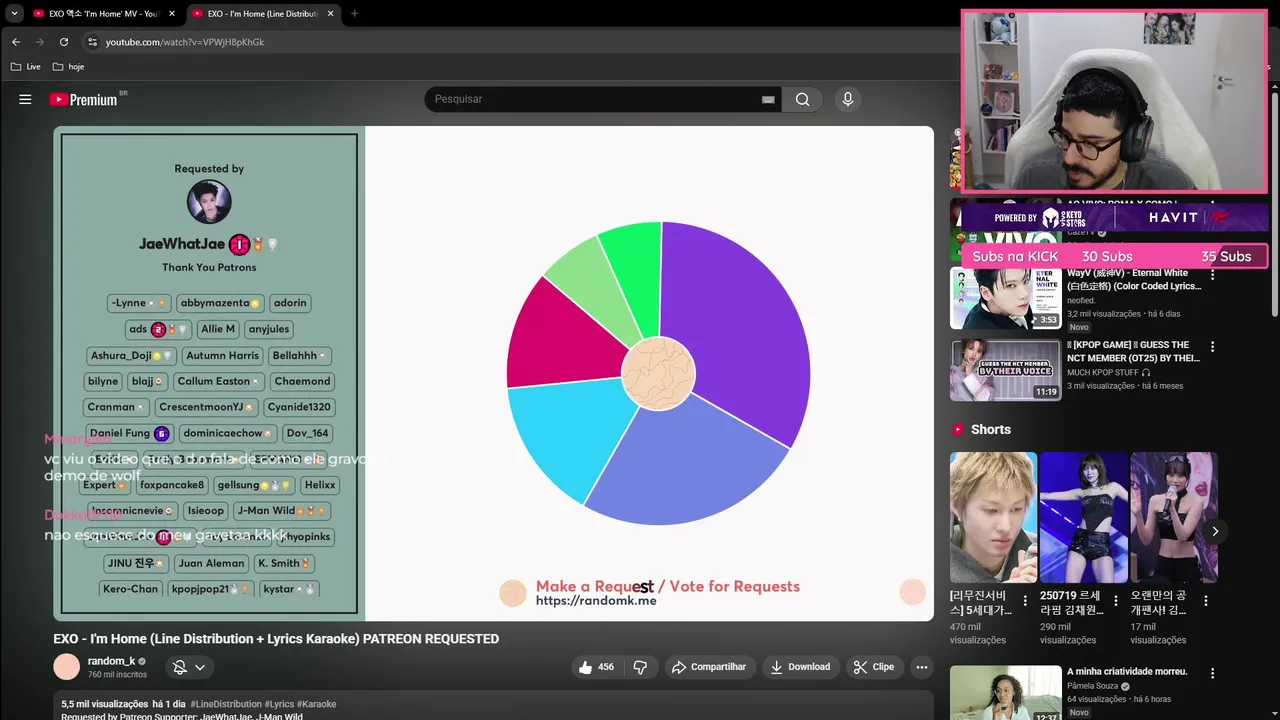The width and height of the screenshot is (1280, 720).
Task: Open options for A minha criatividade morreu
Action: tap(1212, 674)
